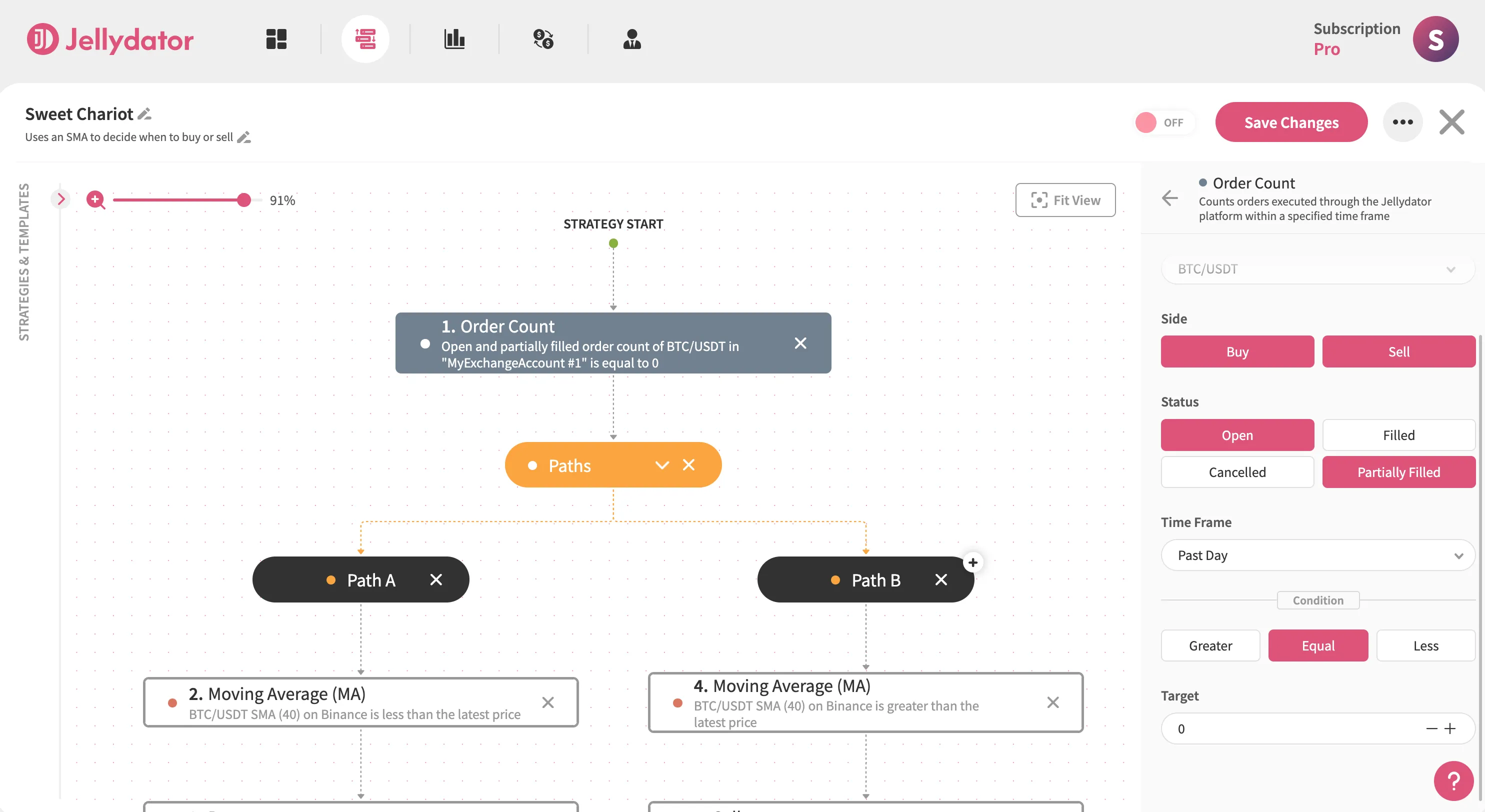Viewport: 1485px width, 812px height.
Task: Close the strategy editor with X
Action: (1451, 122)
